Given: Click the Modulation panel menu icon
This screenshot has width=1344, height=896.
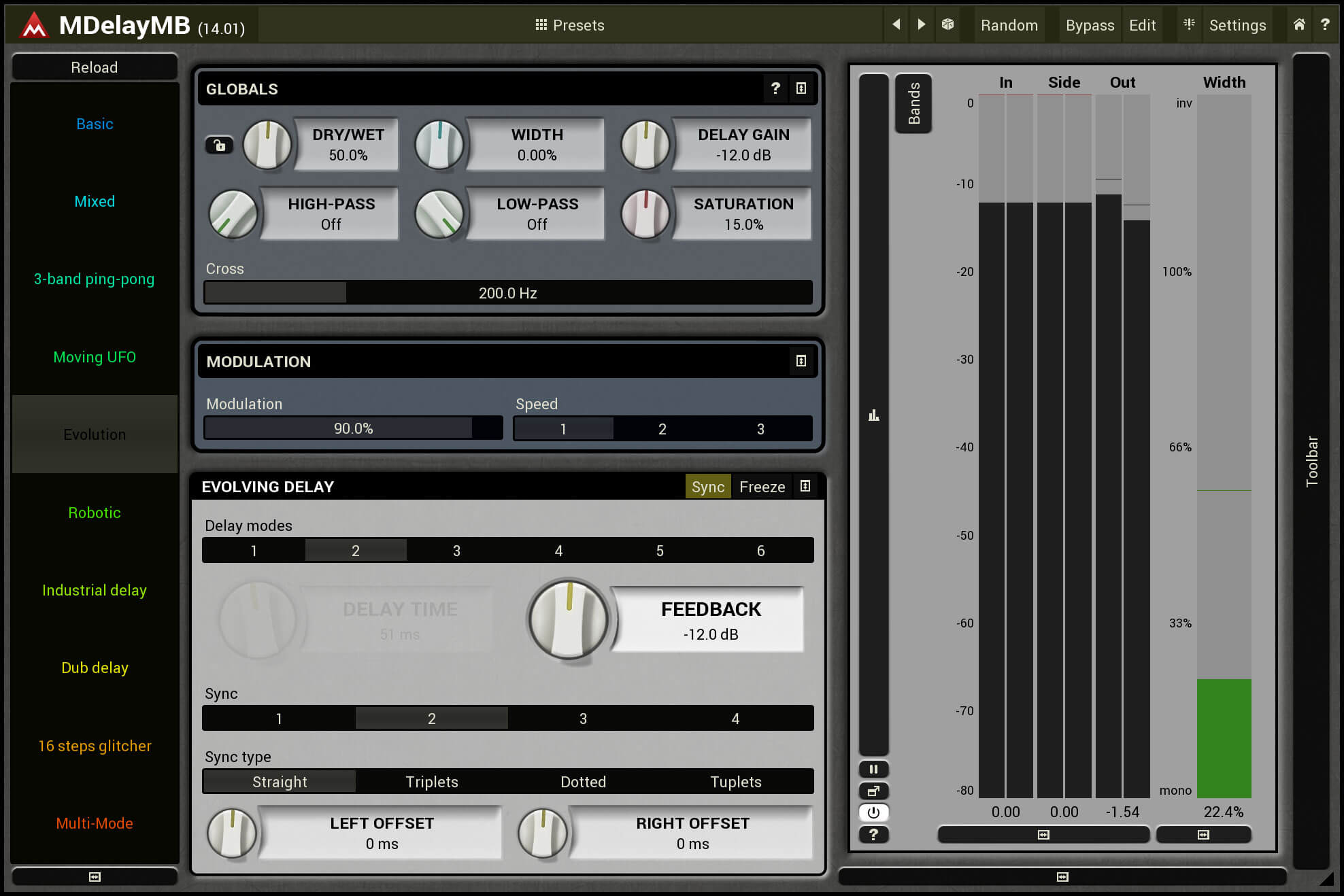Looking at the screenshot, I should [x=801, y=361].
